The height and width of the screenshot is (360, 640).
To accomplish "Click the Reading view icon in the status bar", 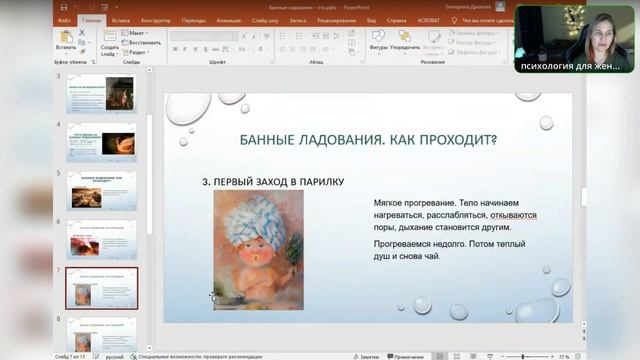I will point(473,357).
